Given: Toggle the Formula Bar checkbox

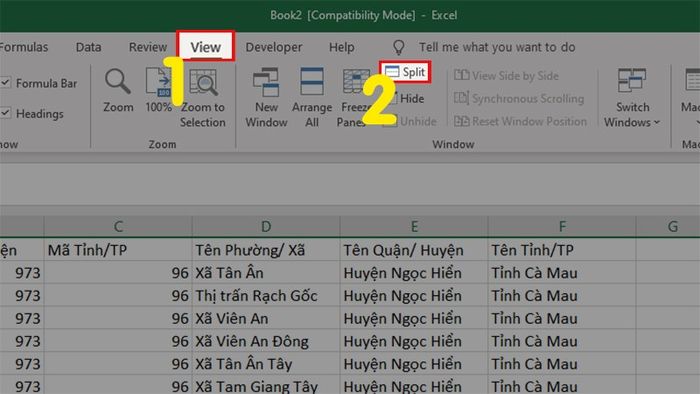Looking at the screenshot, I should [x=5, y=83].
